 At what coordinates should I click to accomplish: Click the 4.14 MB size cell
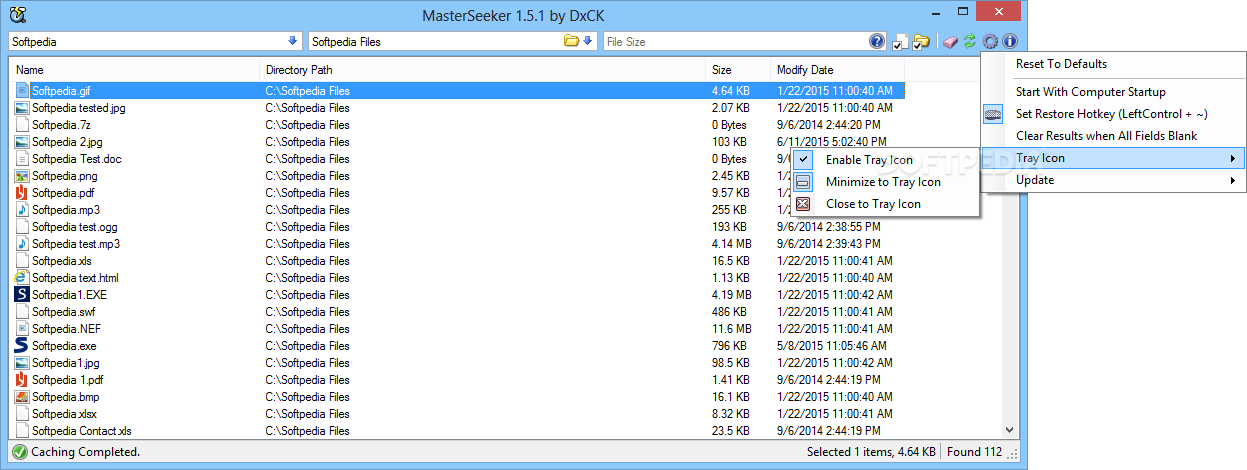tap(731, 243)
